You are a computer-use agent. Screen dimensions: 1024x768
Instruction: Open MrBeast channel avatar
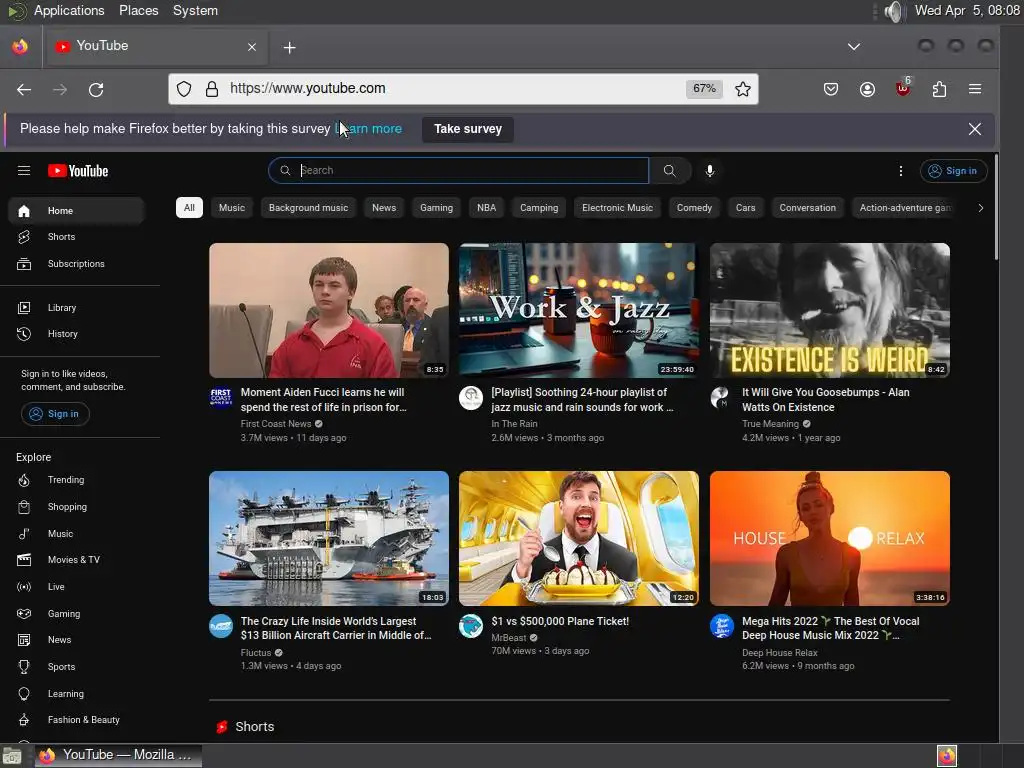pyautogui.click(x=471, y=626)
